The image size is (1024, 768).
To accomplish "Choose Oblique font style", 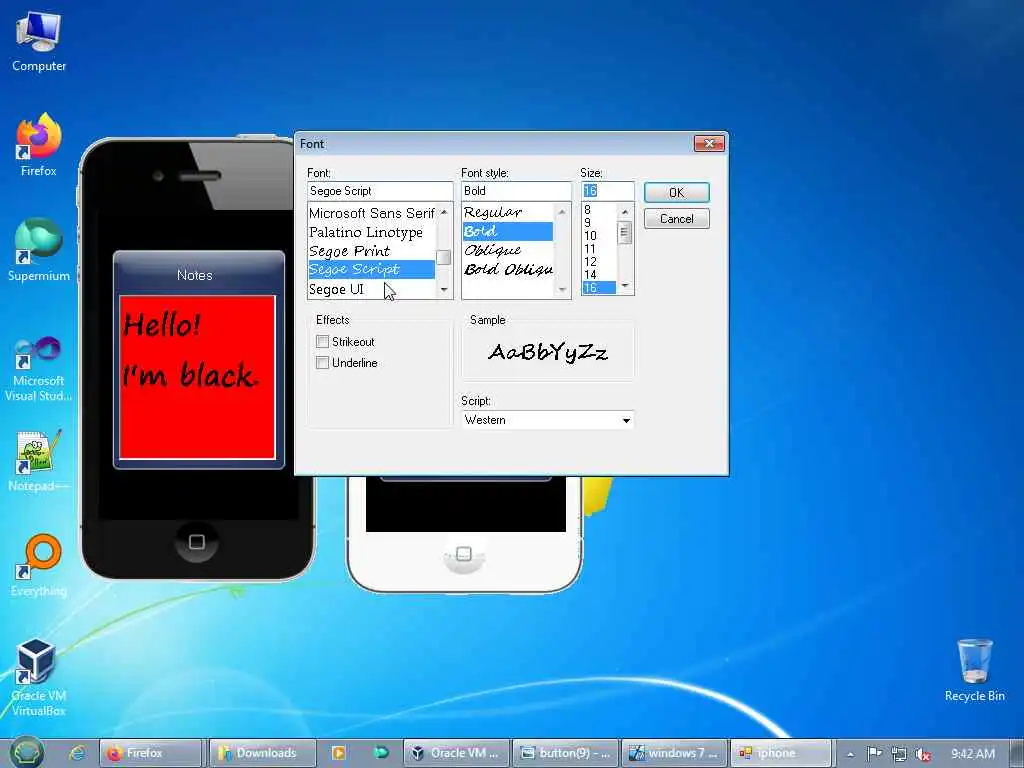I will [508, 250].
